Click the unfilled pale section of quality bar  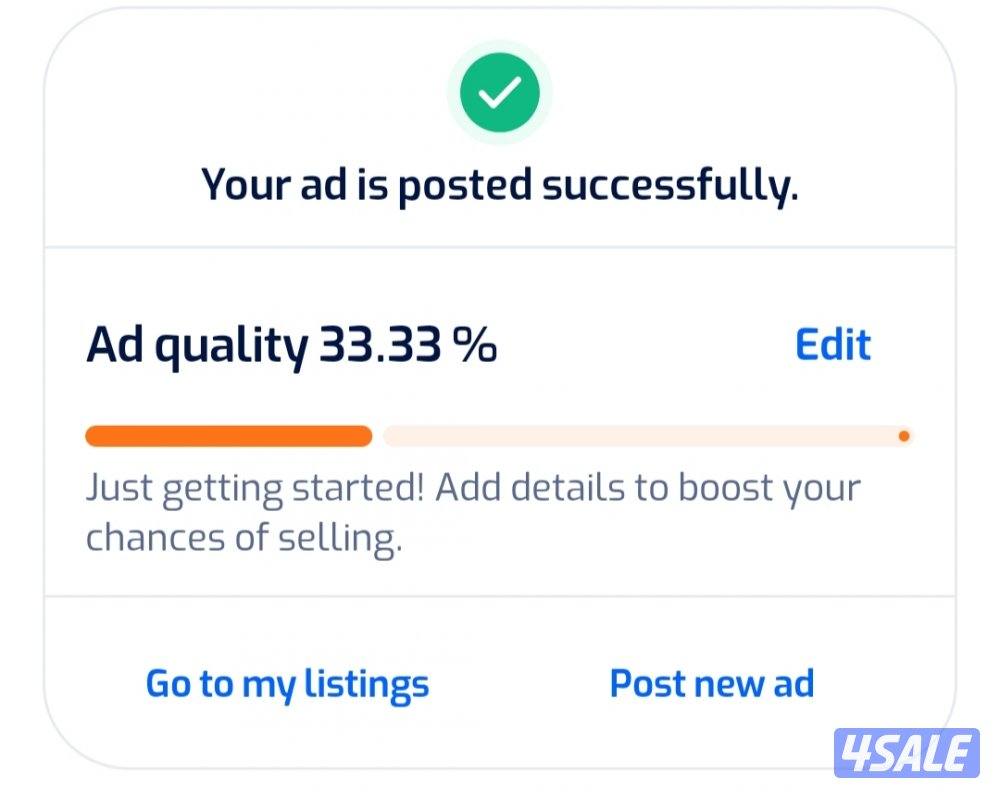[640, 436]
